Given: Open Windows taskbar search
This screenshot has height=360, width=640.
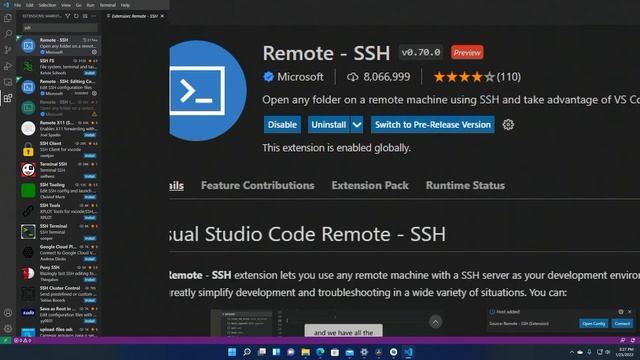Looking at the screenshot, I should [x=247, y=352].
